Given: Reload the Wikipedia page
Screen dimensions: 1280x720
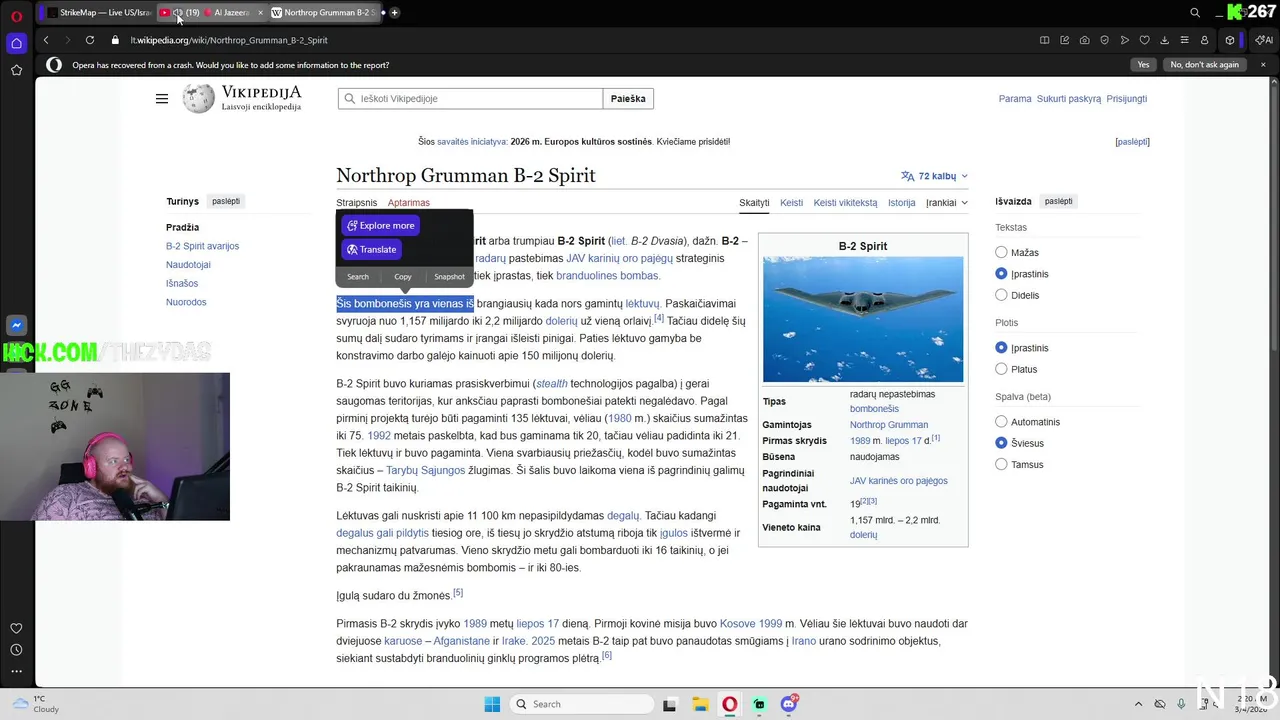Looking at the screenshot, I should coord(90,40).
